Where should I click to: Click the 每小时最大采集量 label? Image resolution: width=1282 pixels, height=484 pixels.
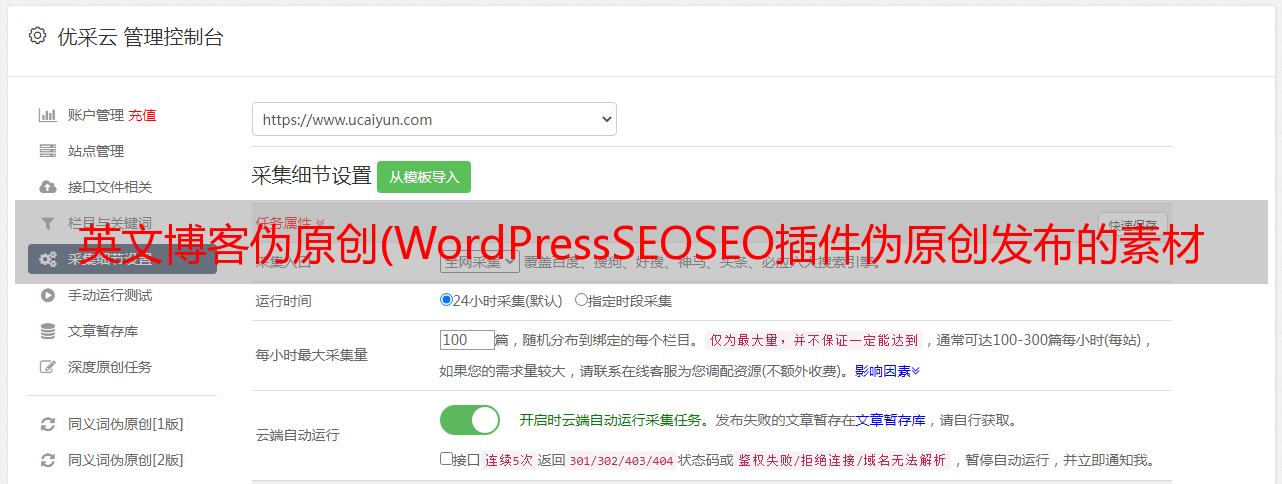[311, 355]
